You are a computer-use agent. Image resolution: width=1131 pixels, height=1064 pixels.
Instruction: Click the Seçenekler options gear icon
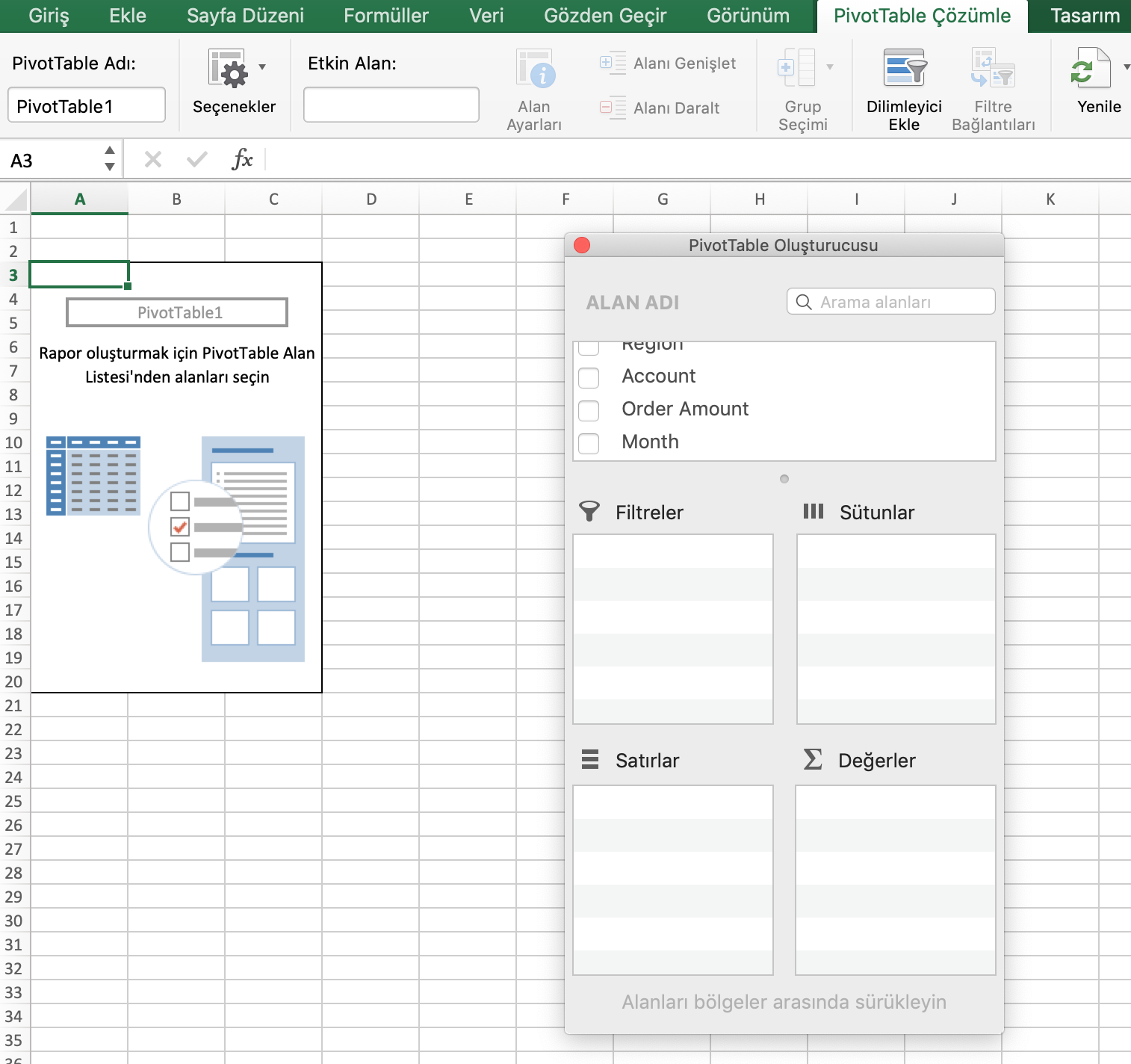point(227,69)
